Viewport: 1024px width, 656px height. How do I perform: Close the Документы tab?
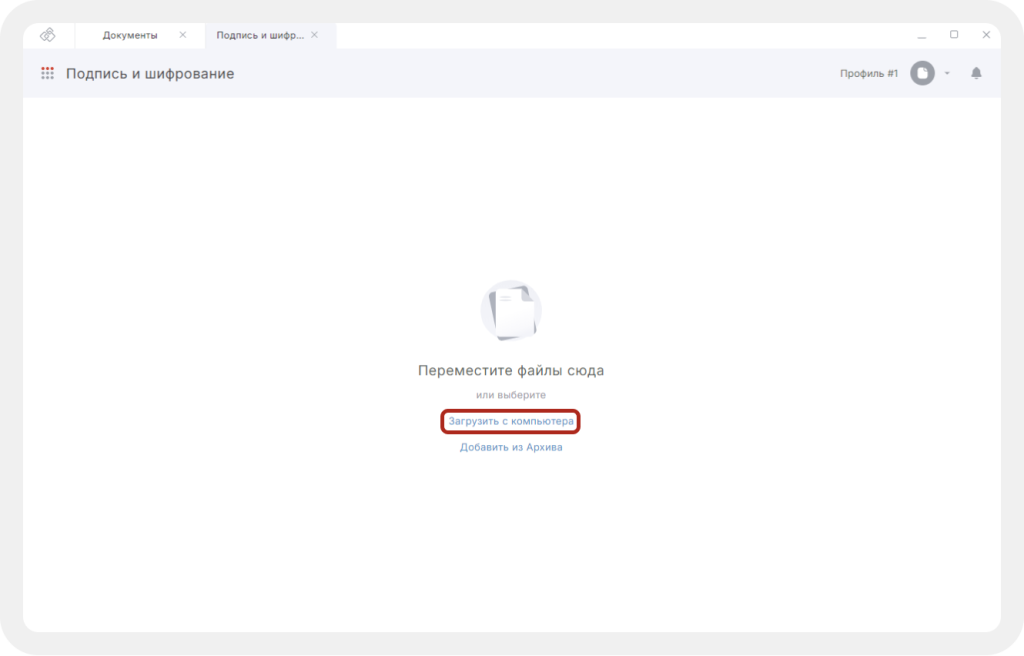[182, 35]
